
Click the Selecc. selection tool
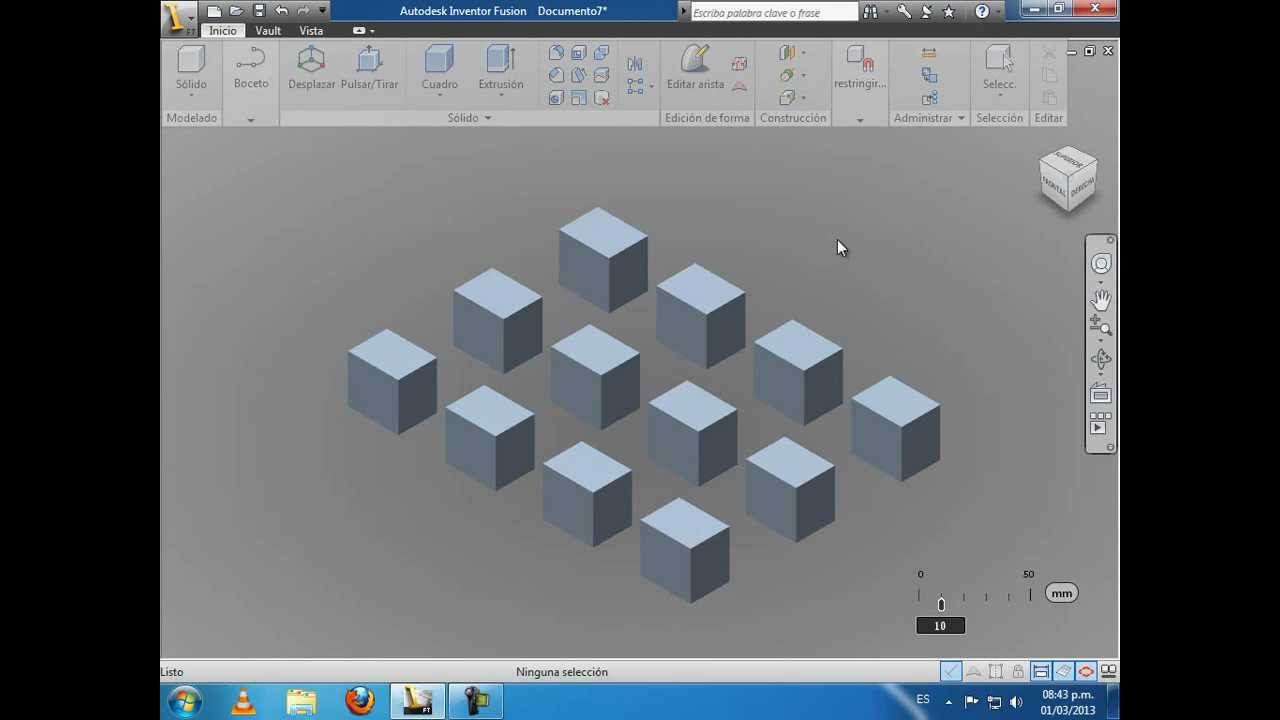[999, 68]
